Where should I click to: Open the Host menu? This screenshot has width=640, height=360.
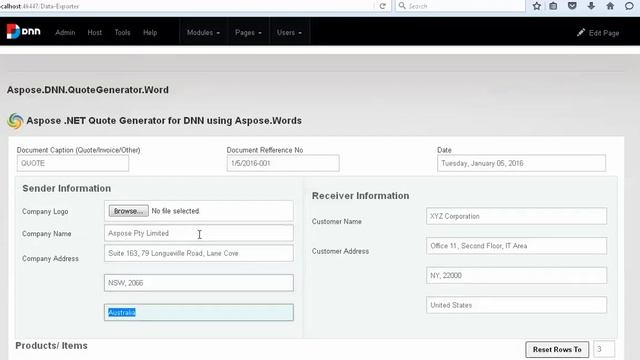click(x=95, y=32)
